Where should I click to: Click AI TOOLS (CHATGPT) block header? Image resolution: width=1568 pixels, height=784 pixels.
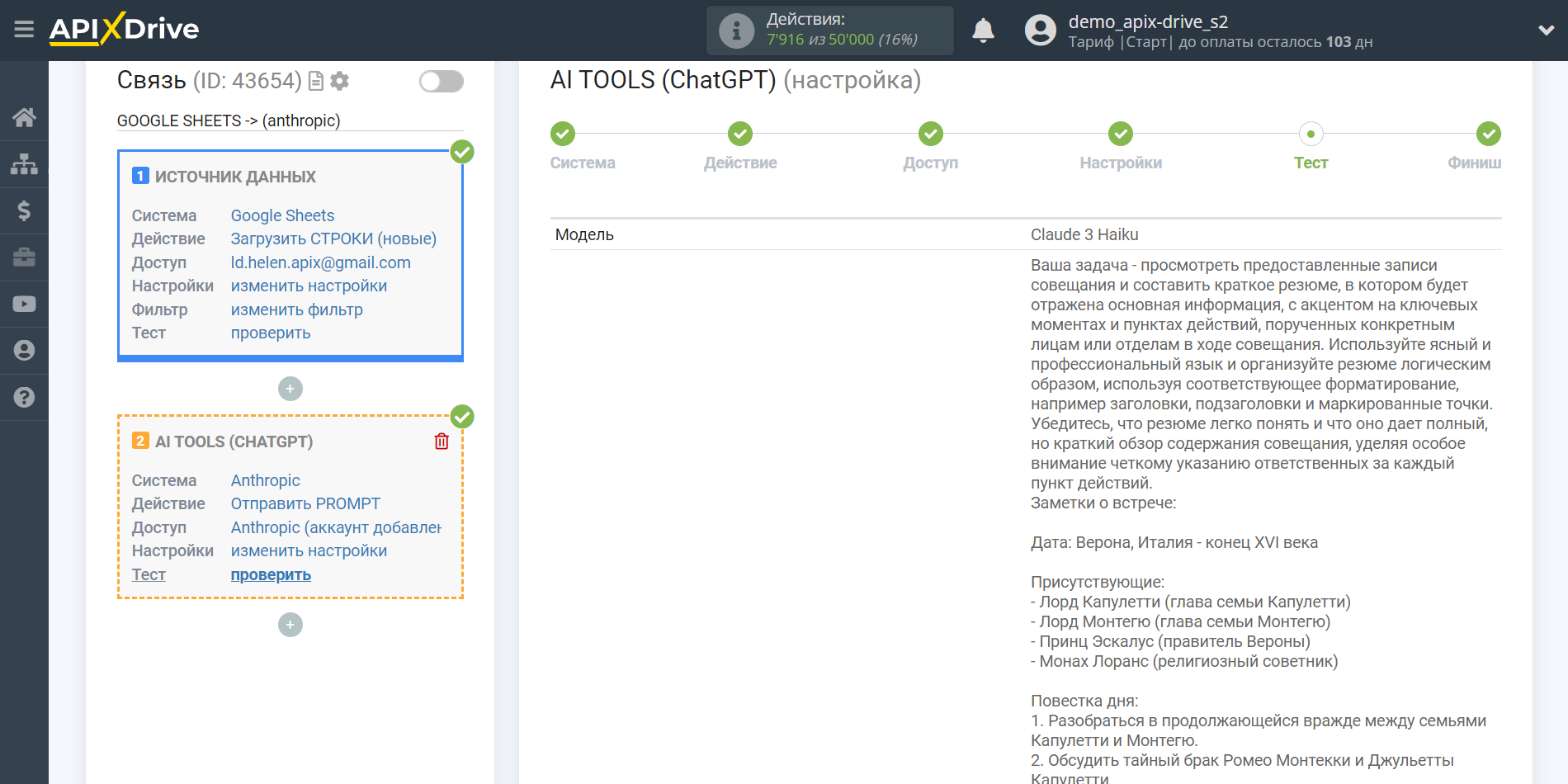coord(234,442)
